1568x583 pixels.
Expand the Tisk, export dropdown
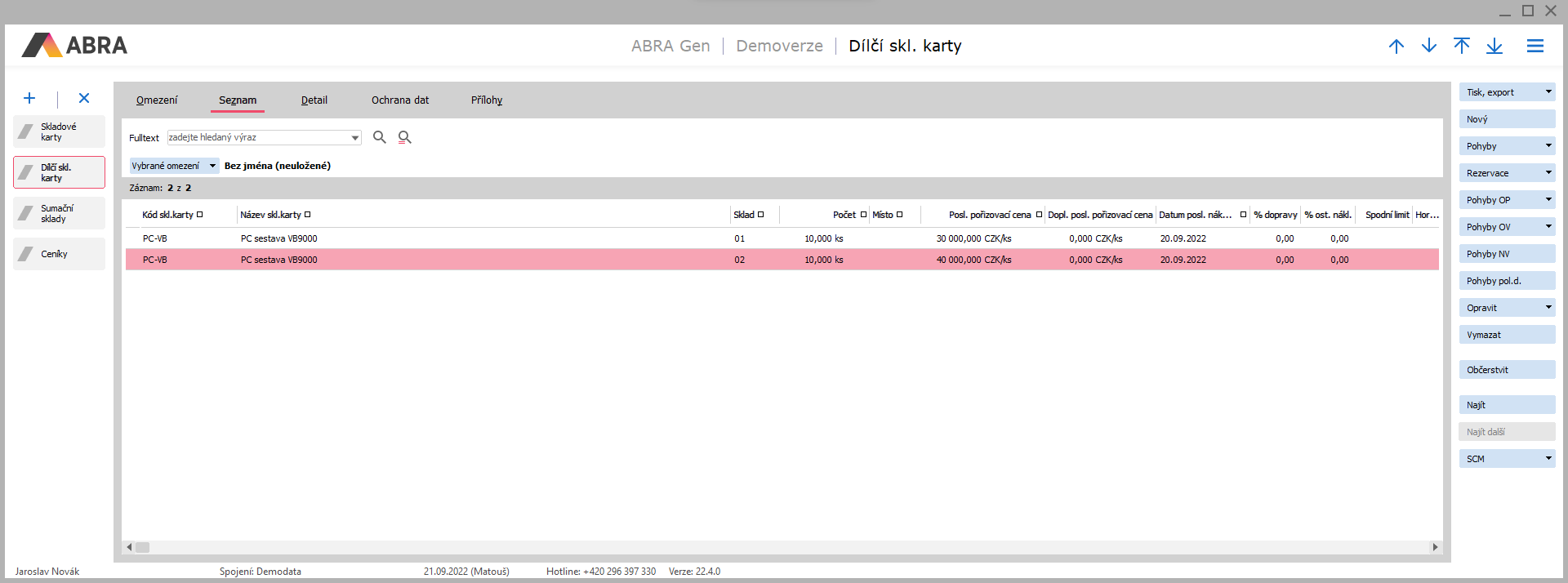click(1548, 92)
